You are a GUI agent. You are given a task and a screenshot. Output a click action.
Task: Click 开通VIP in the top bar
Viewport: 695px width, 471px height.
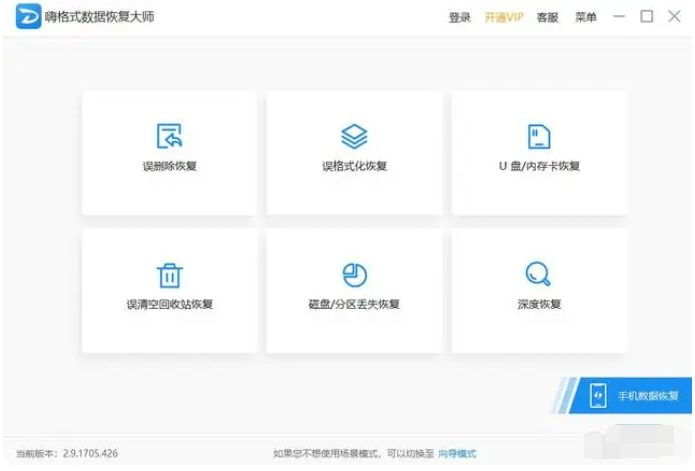(x=504, y=18)
